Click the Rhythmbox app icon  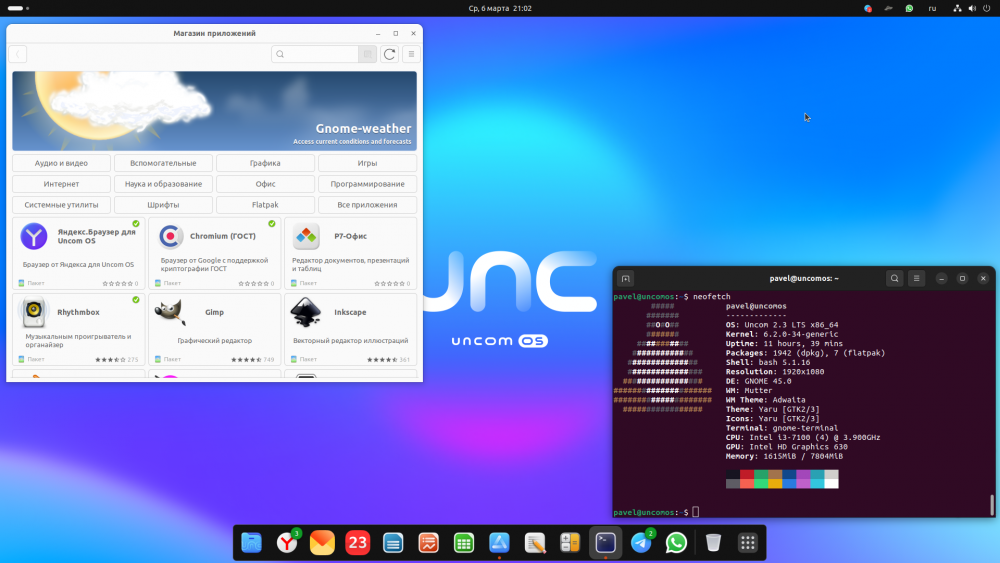[x=34, y=312]
